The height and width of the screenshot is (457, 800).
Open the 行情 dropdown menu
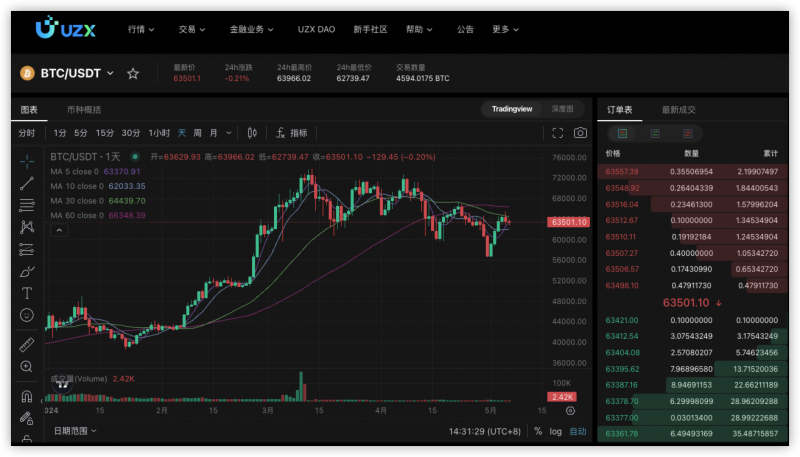tap(141, 30)
